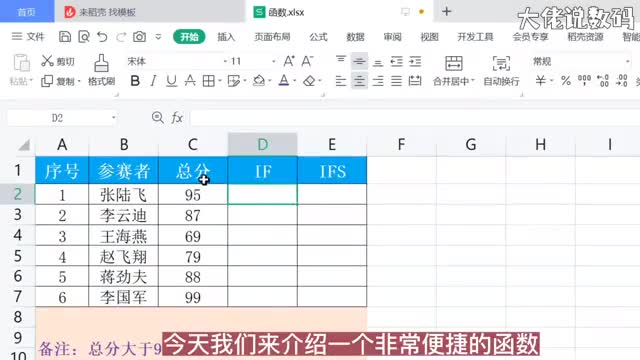640x360 pixels.
Task: Apply percent style format
Action: coord(566,81)
